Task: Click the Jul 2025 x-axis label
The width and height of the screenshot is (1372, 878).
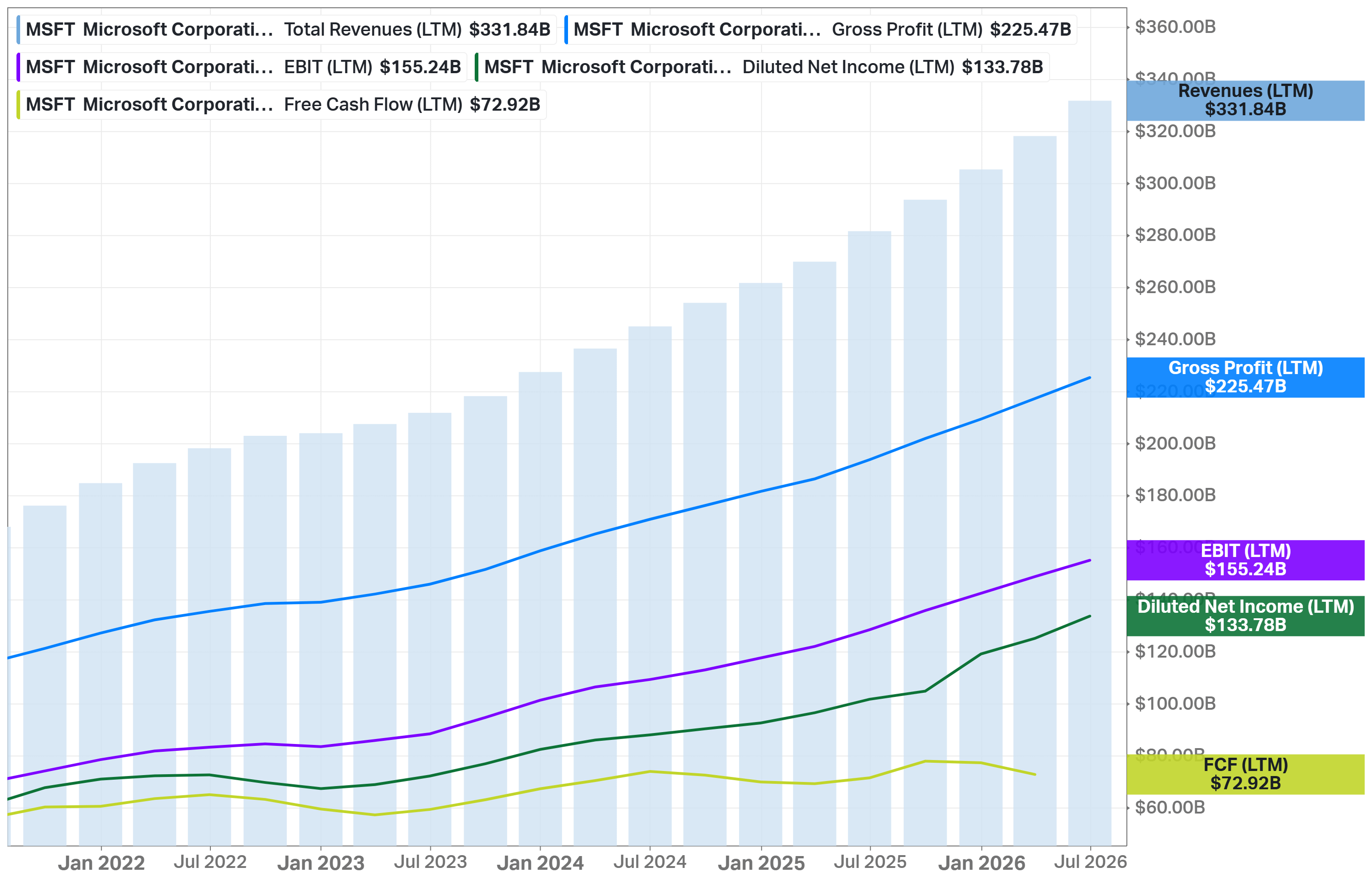Action: (870, 862)
